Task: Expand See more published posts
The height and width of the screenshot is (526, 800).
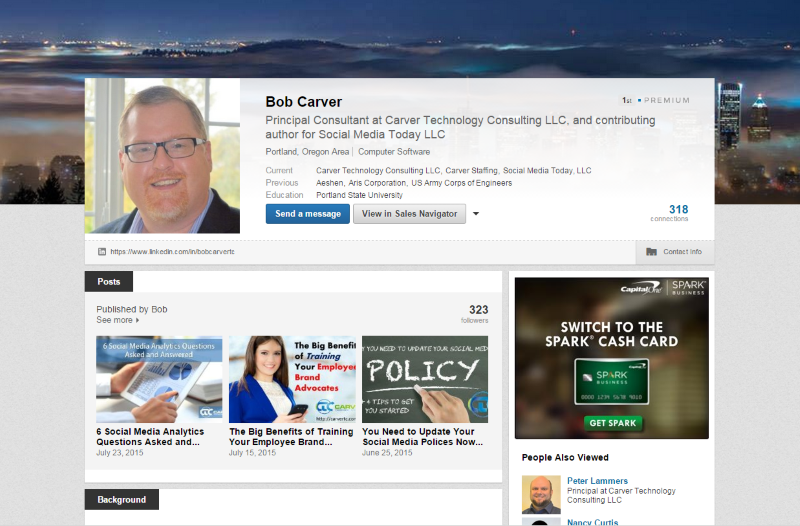Action: point(117,320)
